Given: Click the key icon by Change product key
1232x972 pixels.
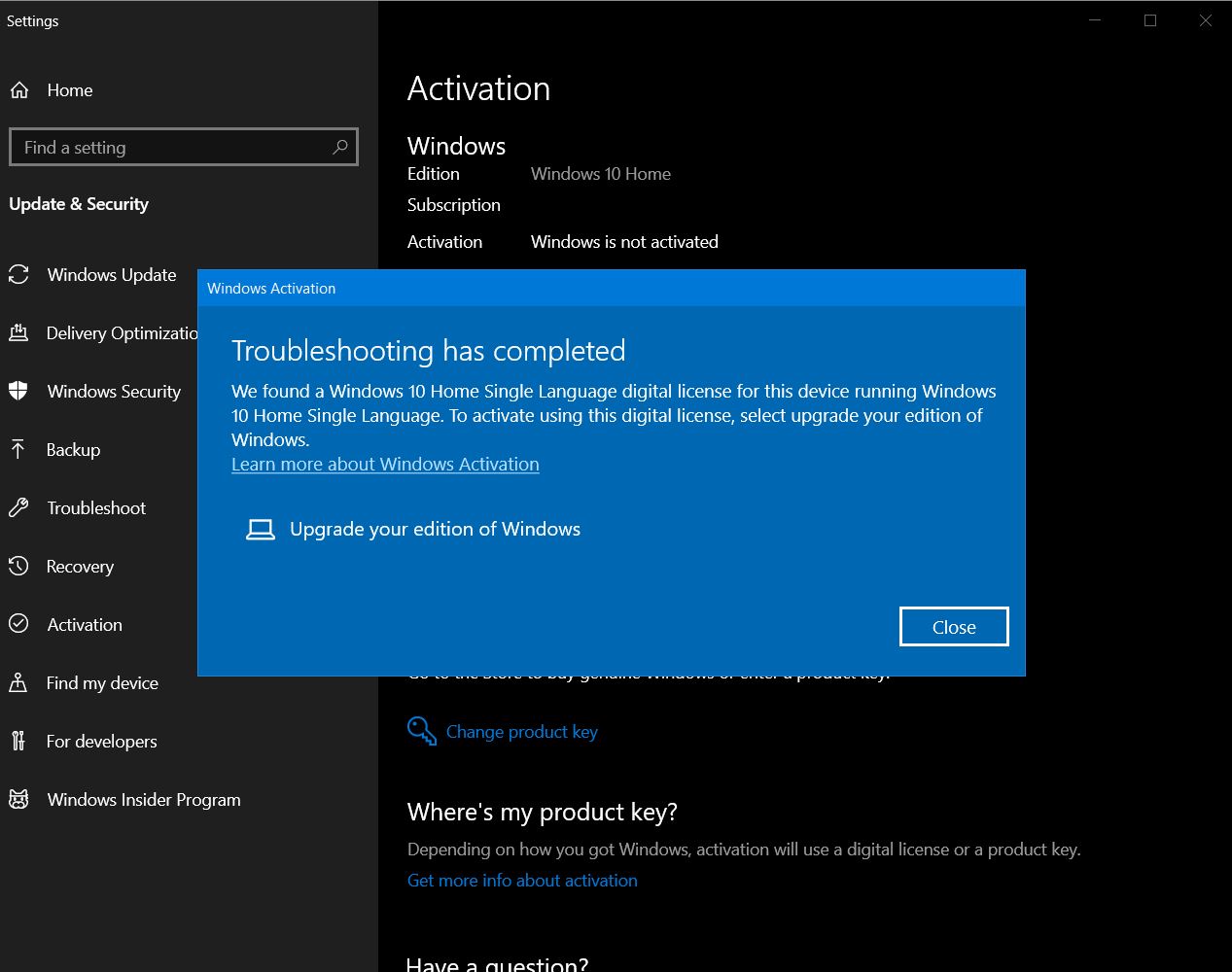Looking at the screenshot, I should pos(421,731).
